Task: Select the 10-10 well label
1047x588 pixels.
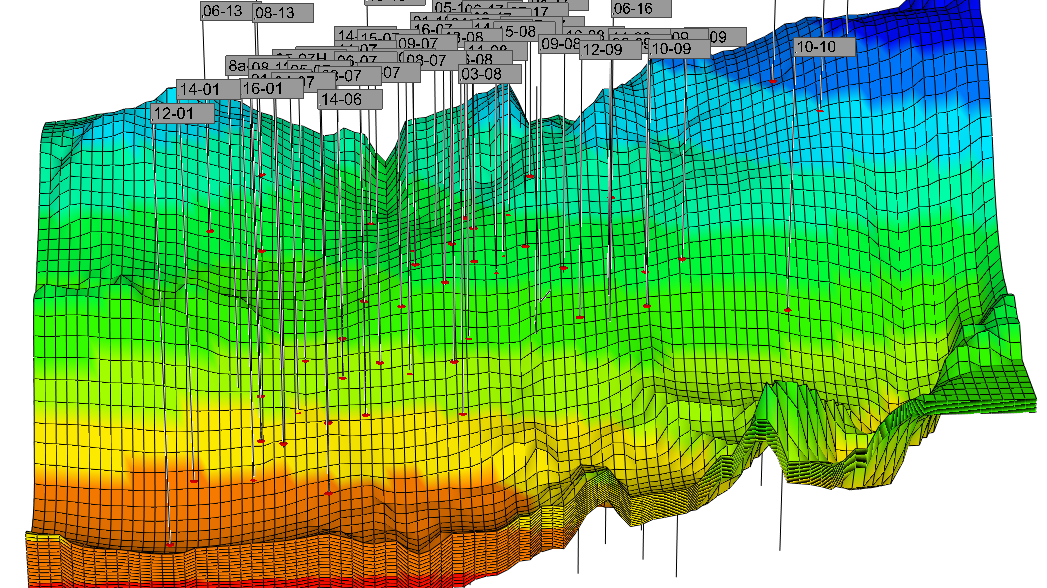Action: pyautogui.click(x=825, y=47)
